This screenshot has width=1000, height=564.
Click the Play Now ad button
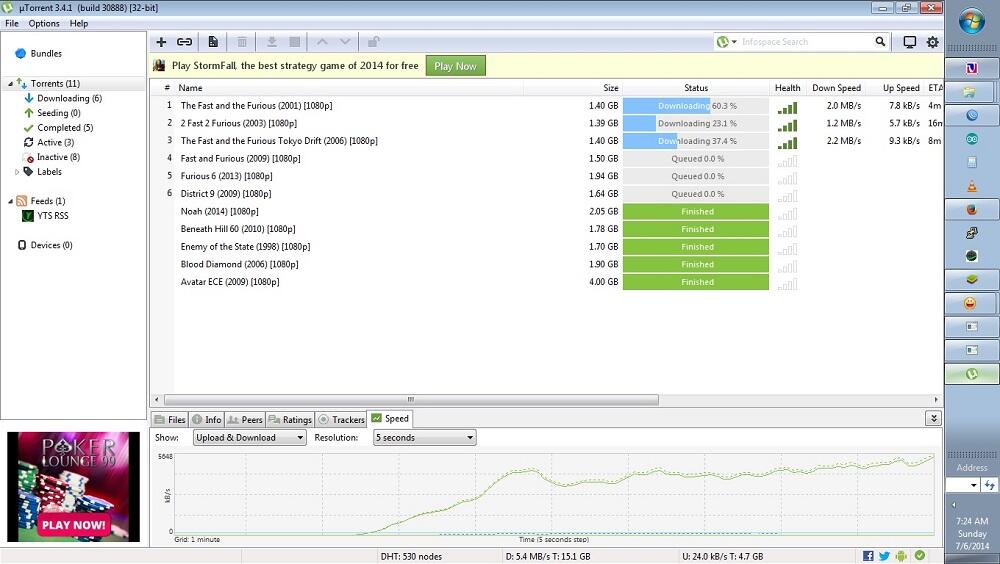455,66
